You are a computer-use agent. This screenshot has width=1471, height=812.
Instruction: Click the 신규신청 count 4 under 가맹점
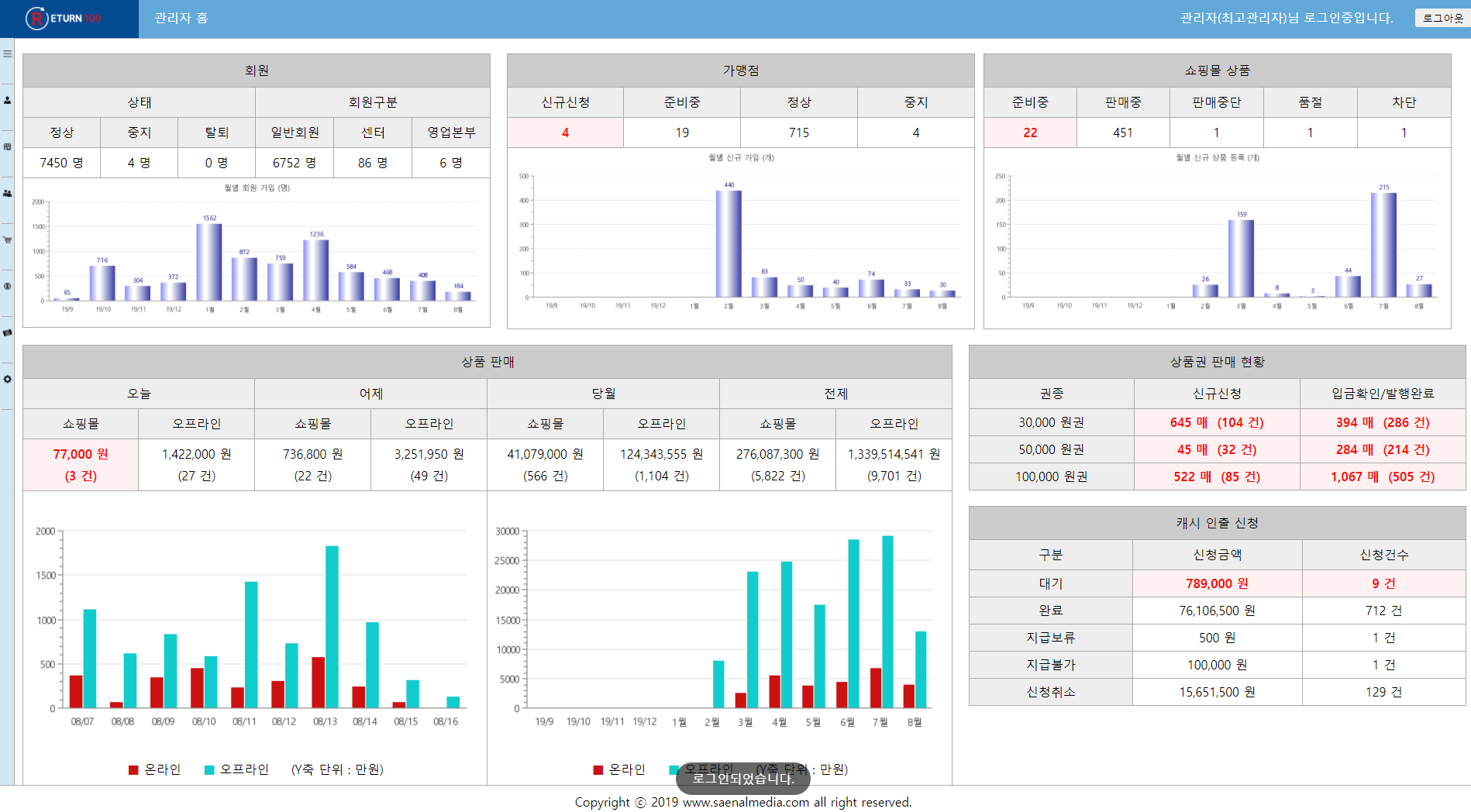(565, 132)
